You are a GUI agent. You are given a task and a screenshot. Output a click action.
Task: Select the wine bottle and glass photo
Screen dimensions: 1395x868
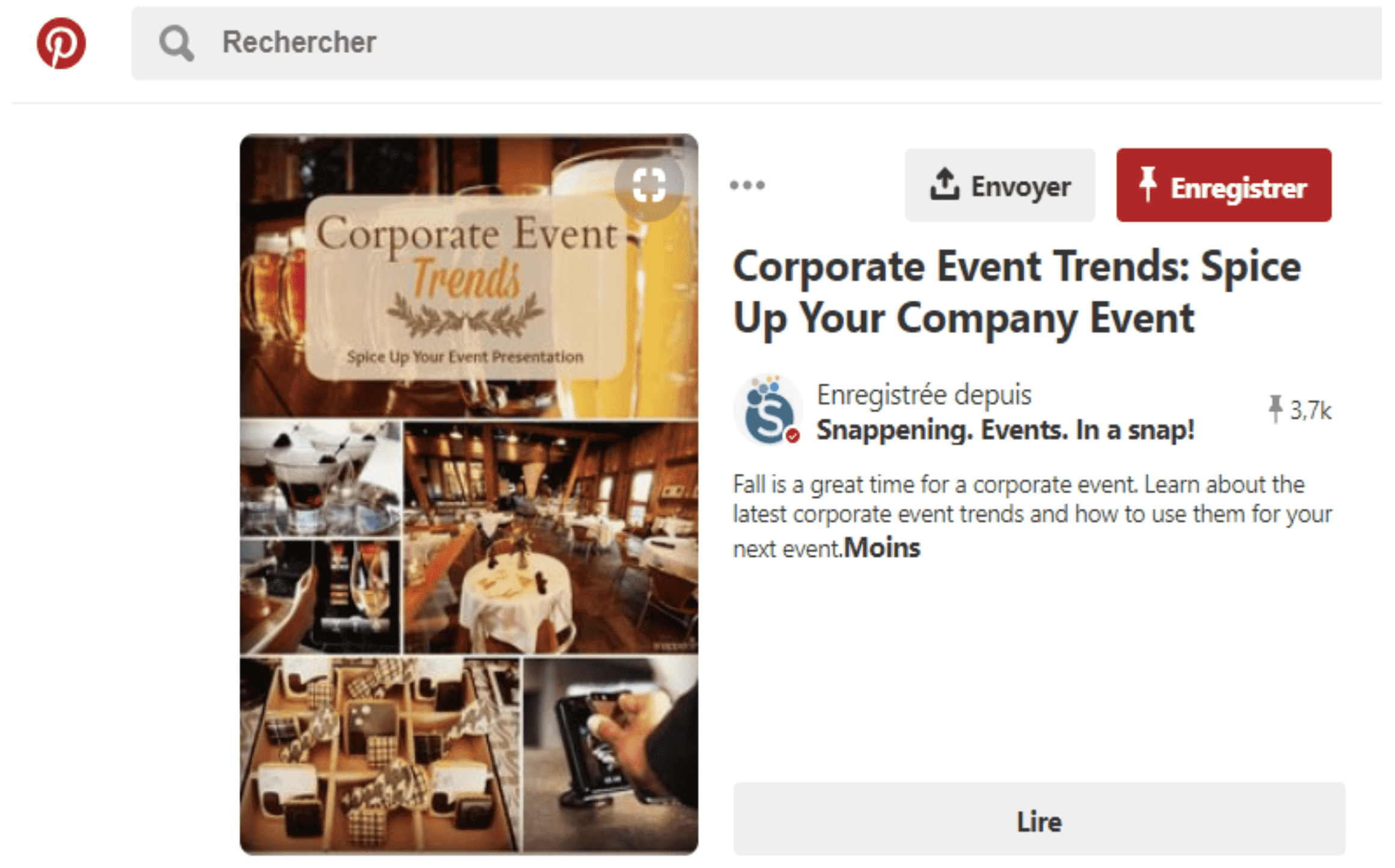tap(320, 596)
